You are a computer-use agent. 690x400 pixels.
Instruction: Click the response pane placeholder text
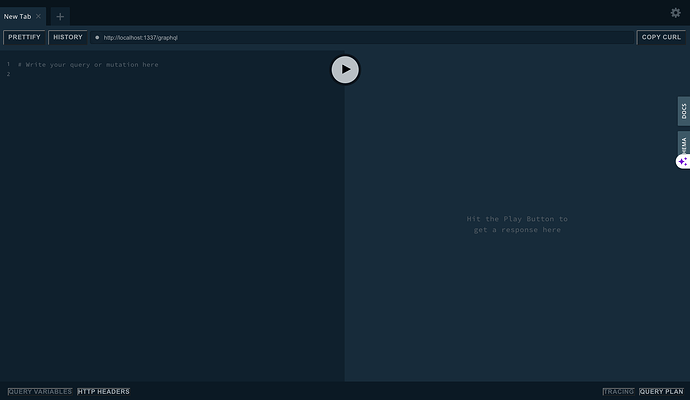[x=517, y=224]
